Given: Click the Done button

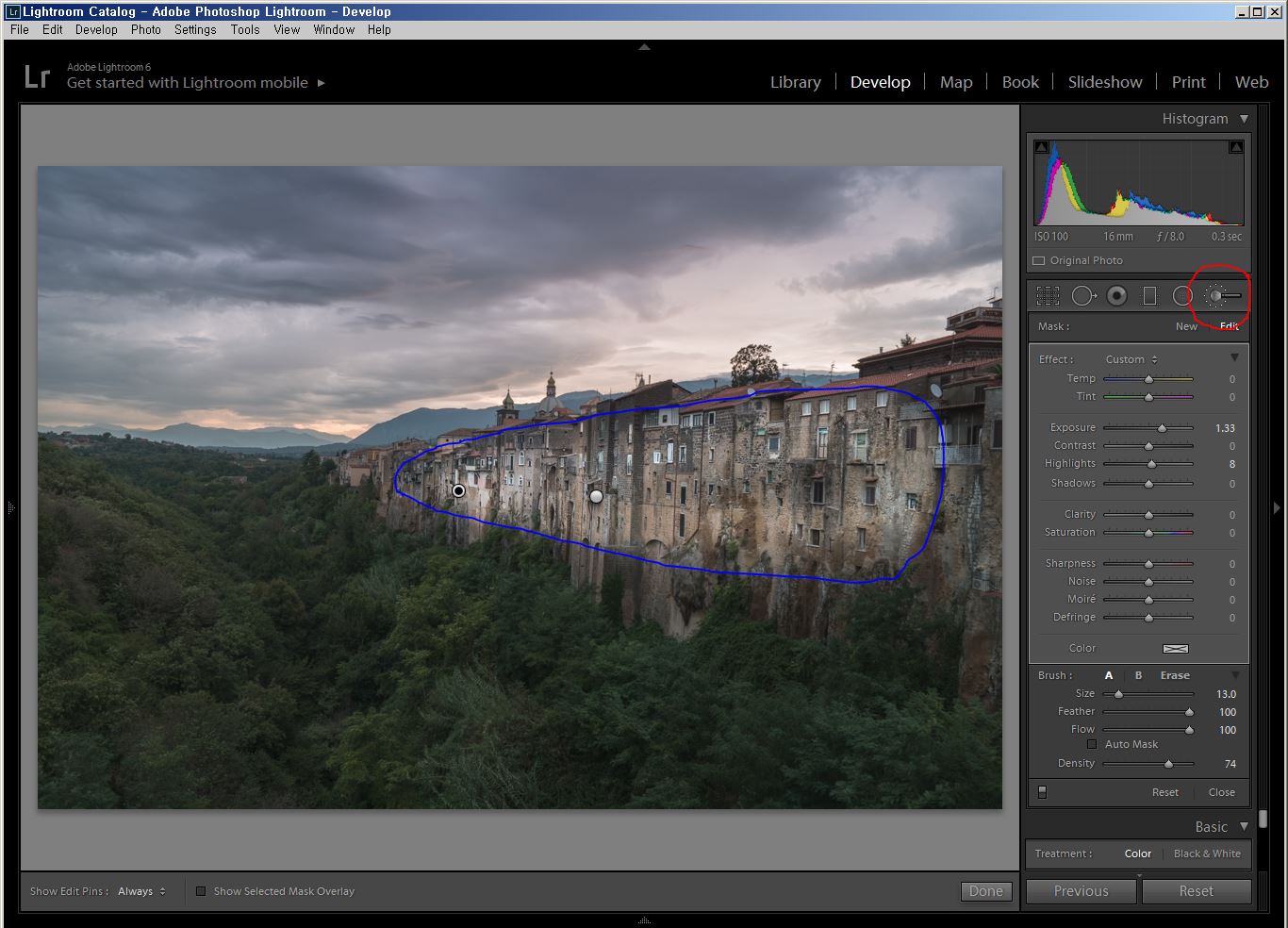Looking at the screenshot, I should click(985, 891).
